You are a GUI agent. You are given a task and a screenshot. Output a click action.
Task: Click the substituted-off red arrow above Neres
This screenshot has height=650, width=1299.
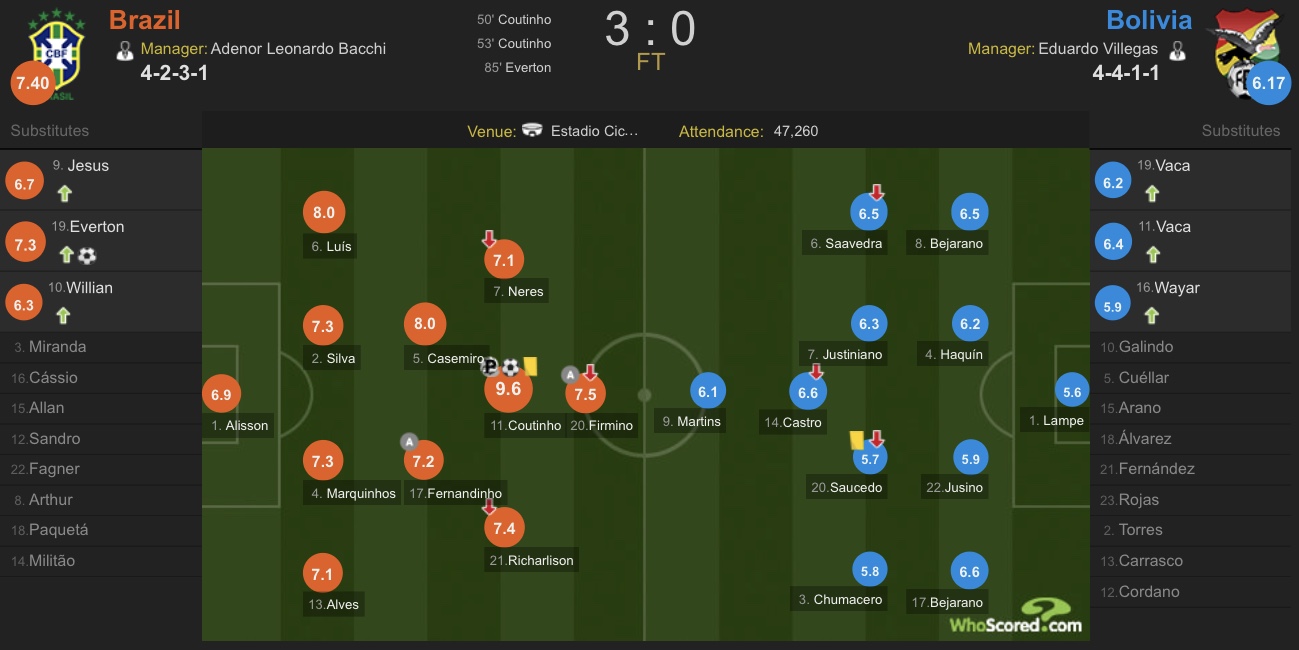(x=489, y=239)
